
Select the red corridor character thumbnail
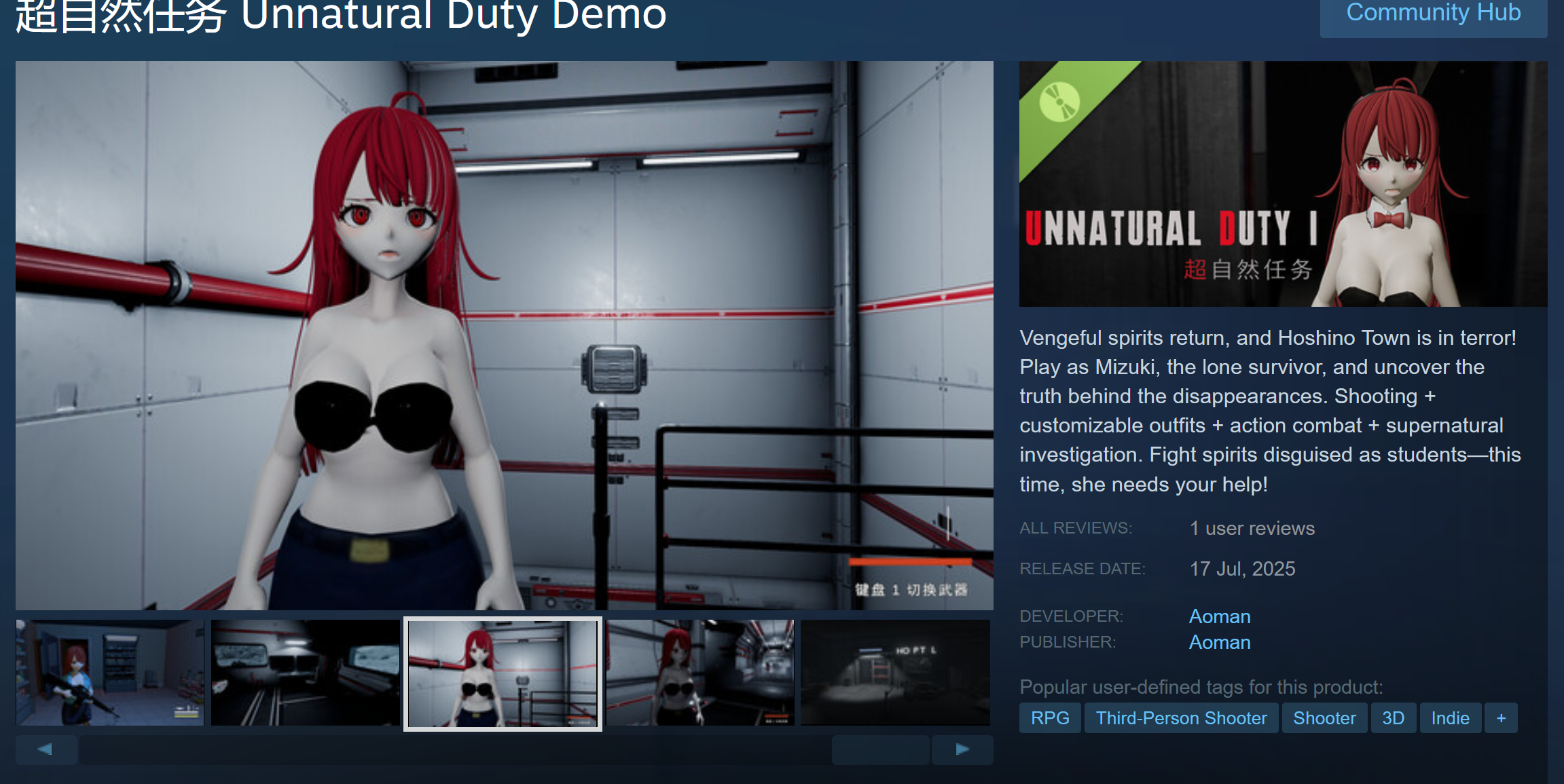pos(700,673)
